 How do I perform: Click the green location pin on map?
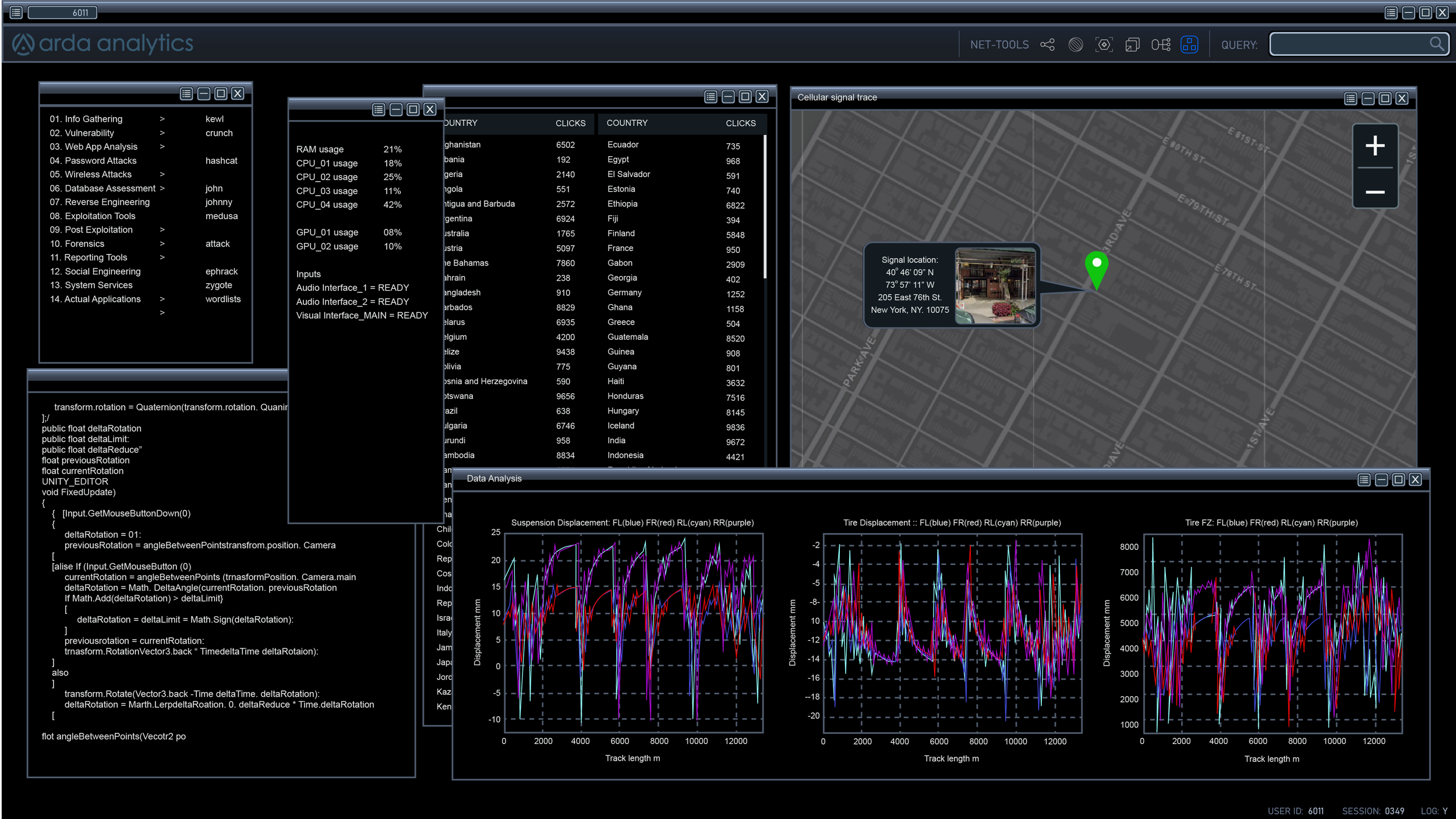(1097, 270)
